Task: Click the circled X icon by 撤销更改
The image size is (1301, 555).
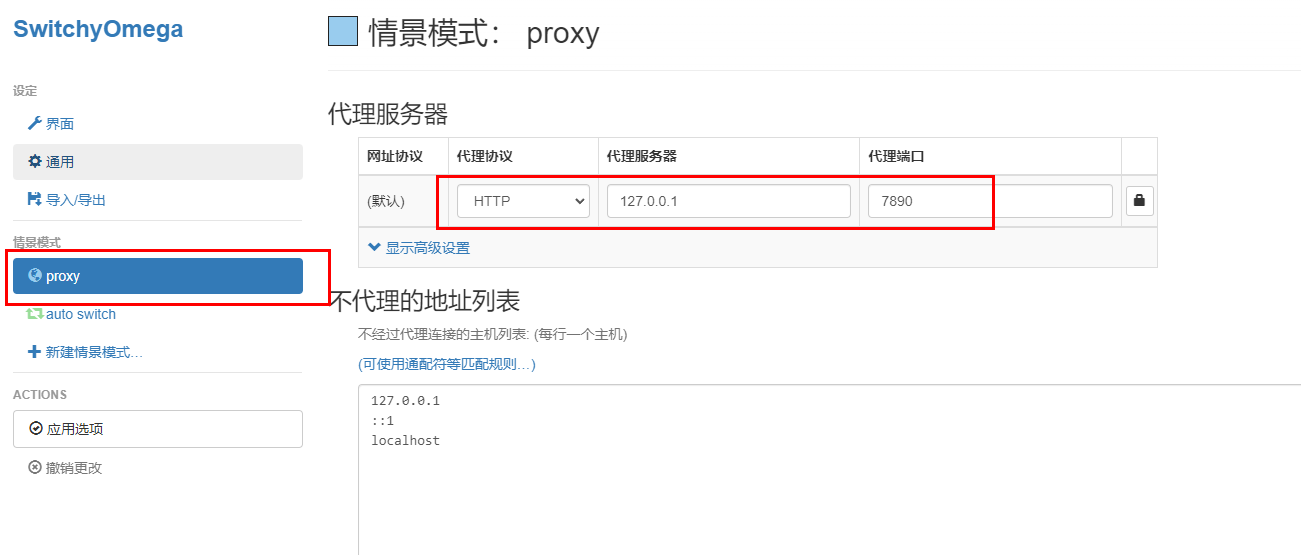Action: 35,468
